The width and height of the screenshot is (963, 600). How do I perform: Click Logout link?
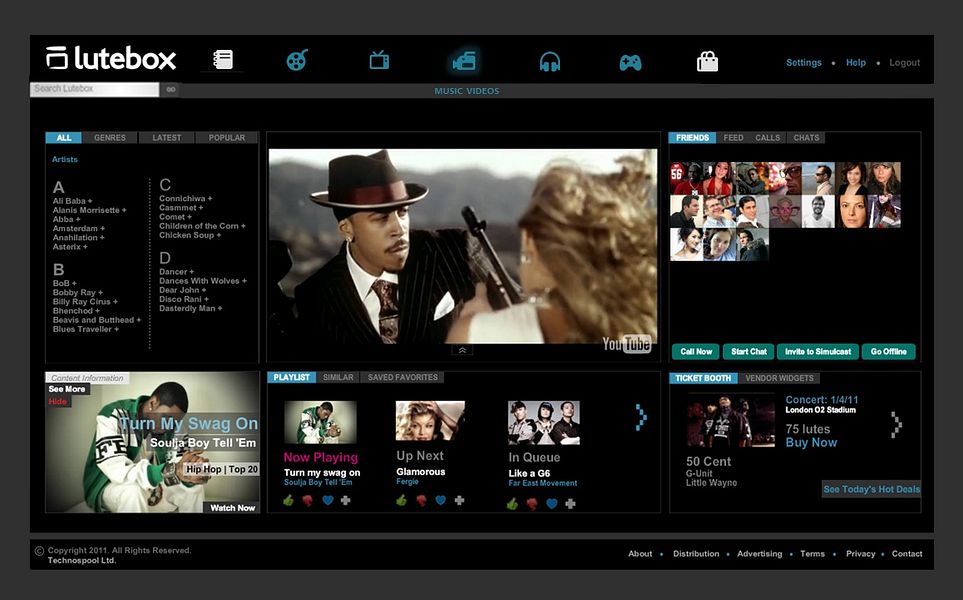click(x=905, y=62)
